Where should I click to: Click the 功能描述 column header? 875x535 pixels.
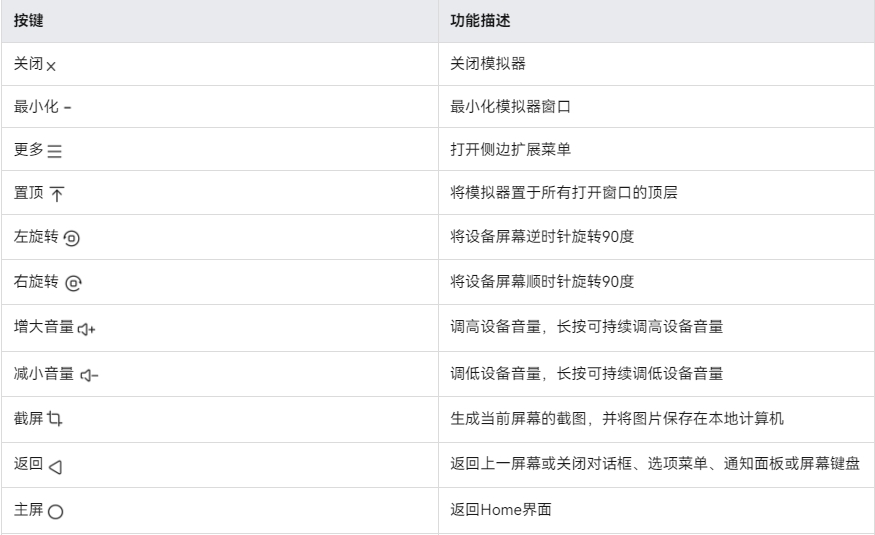[480, 21]
